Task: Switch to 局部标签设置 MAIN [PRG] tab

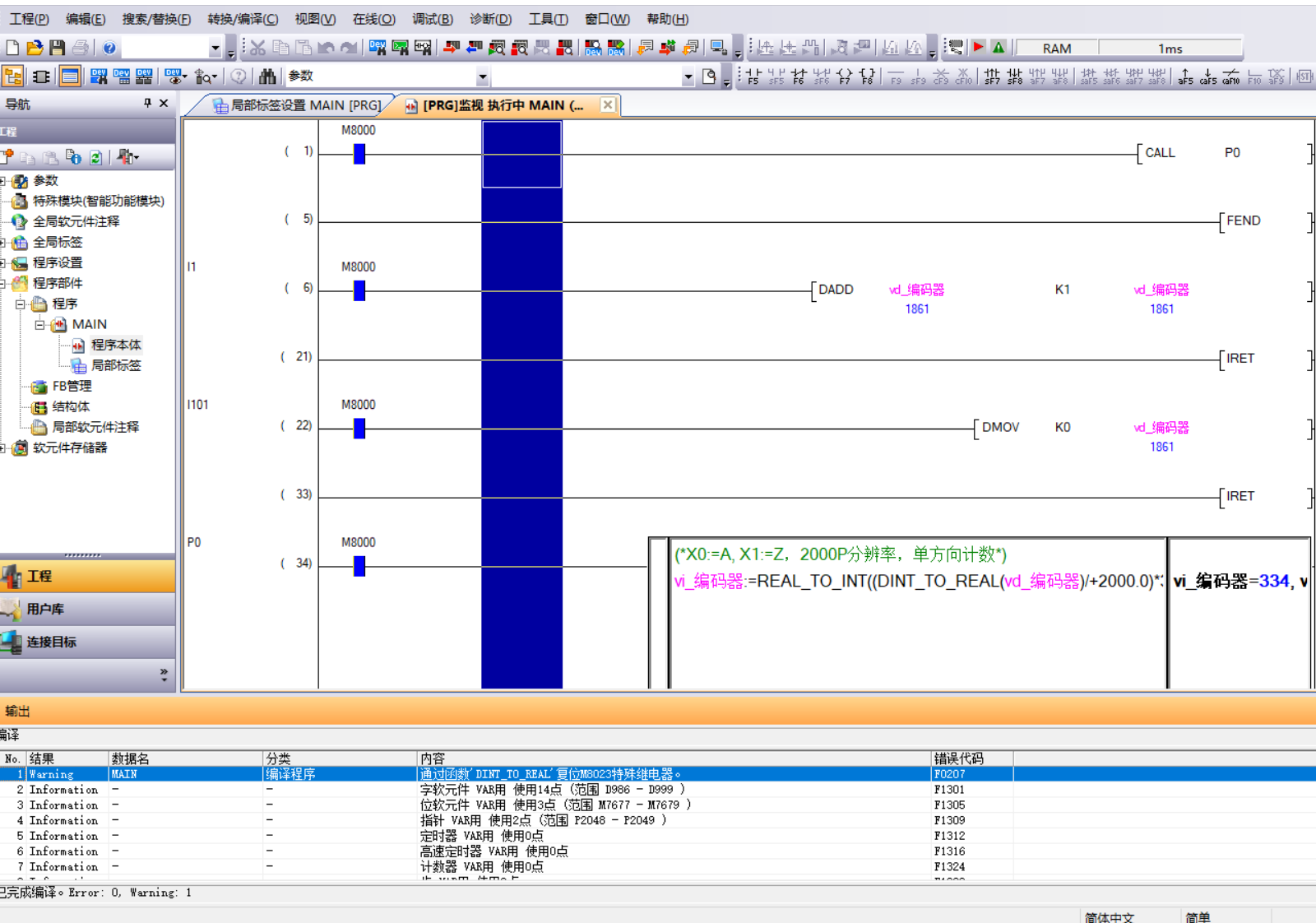Action: tap(297, 105)
